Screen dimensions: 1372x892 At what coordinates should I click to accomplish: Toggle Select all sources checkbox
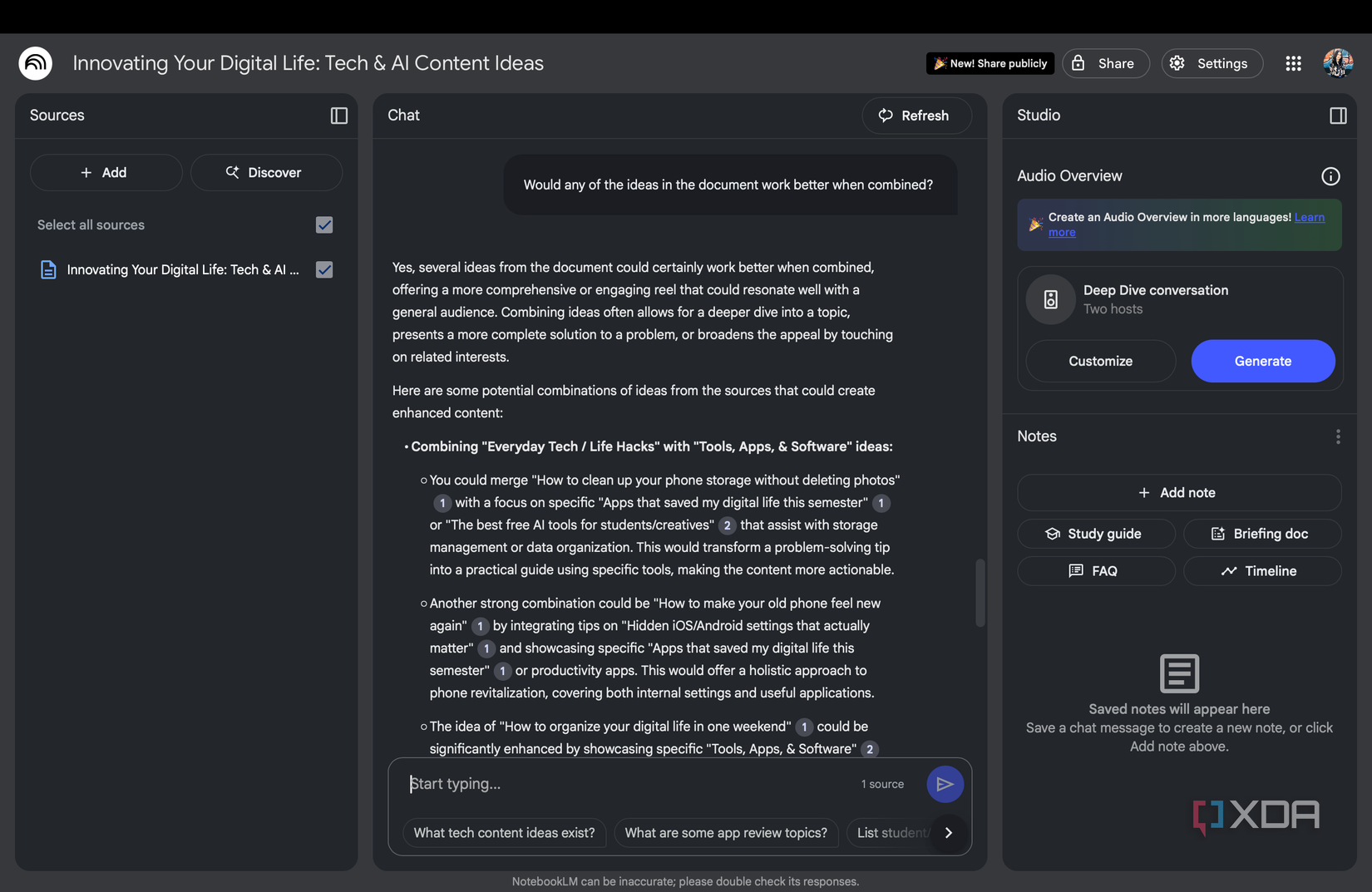point(324,225)
